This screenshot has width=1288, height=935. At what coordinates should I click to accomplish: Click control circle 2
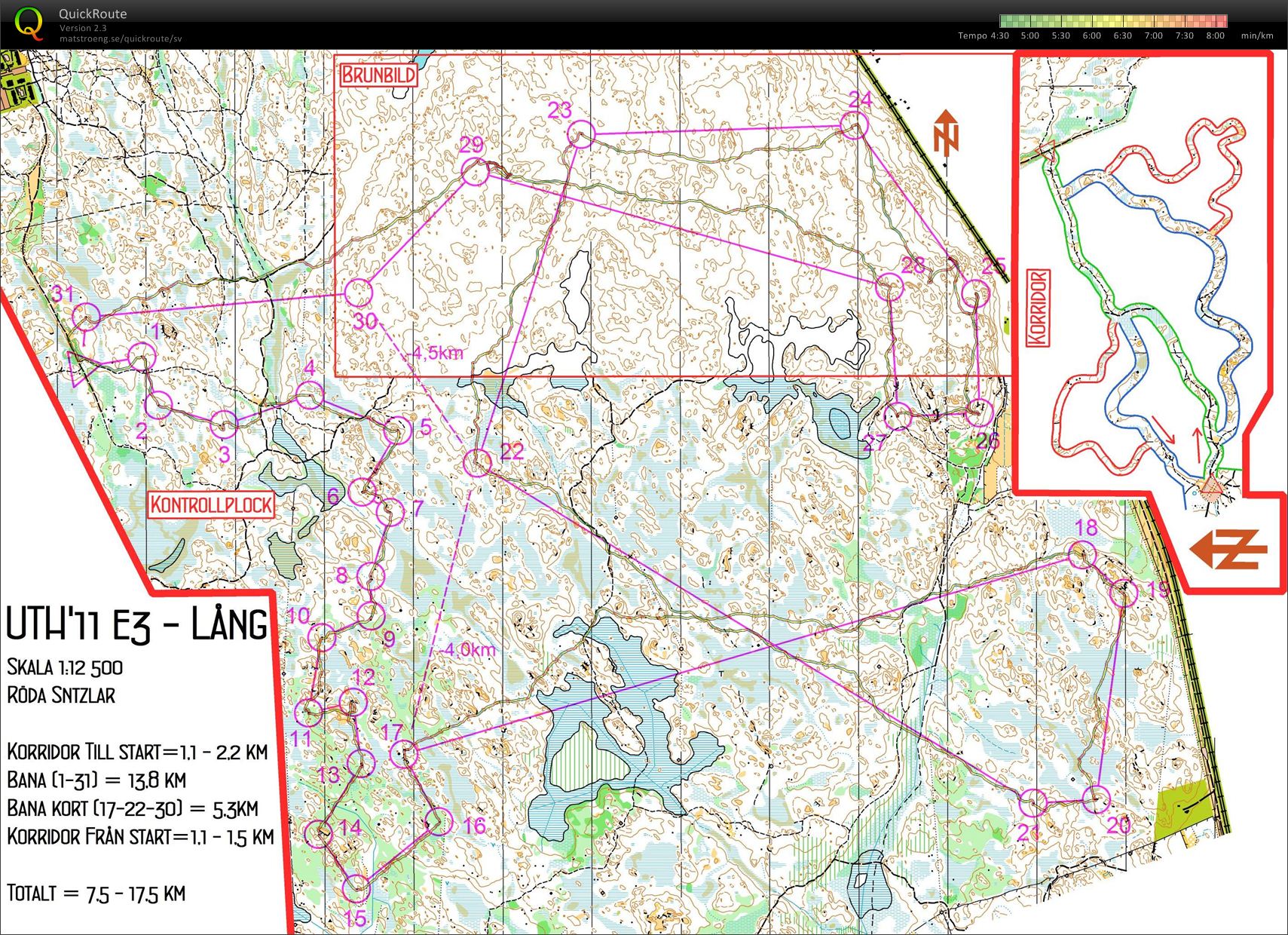[x=159, y=405]
